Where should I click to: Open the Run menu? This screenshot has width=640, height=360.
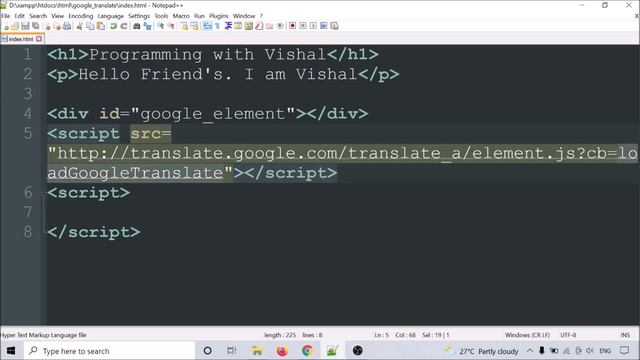point(199,16)
